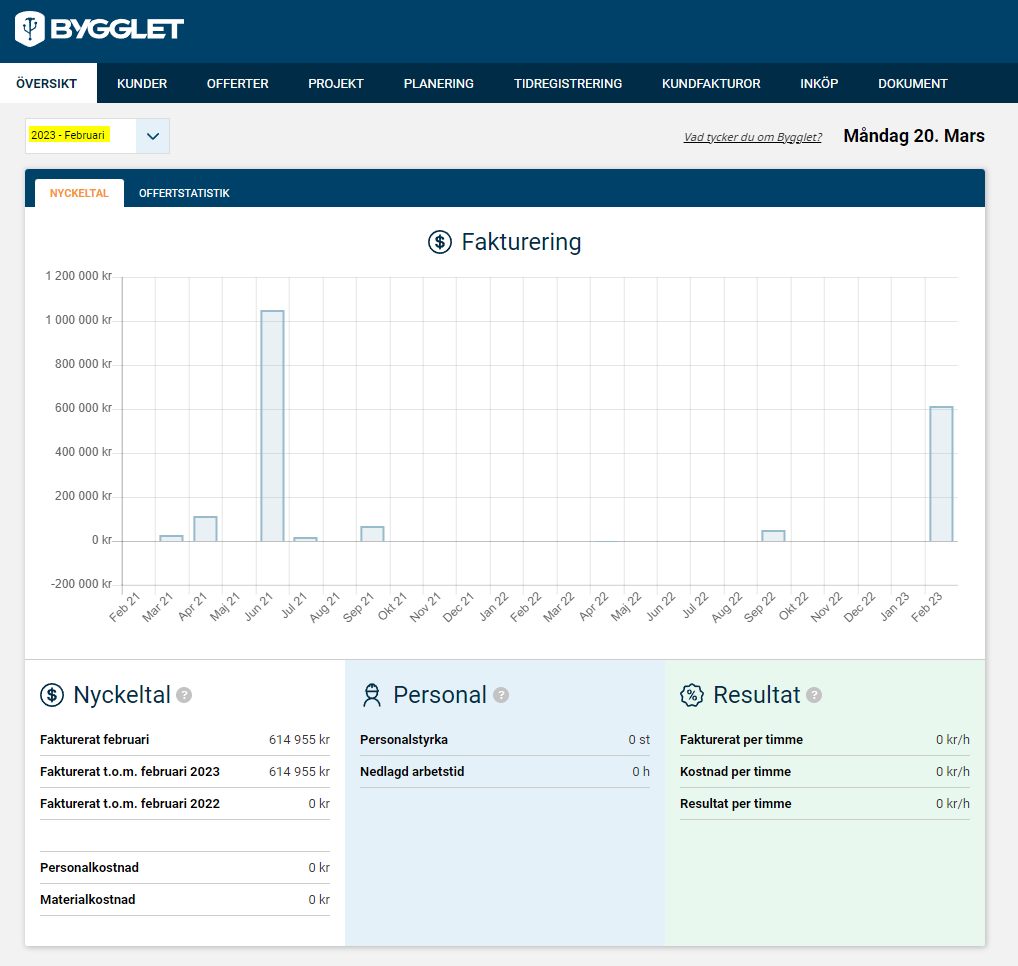Click the 'Resultat per timme' label
The width and height of the screenshot is (1018, 966).
736,803
